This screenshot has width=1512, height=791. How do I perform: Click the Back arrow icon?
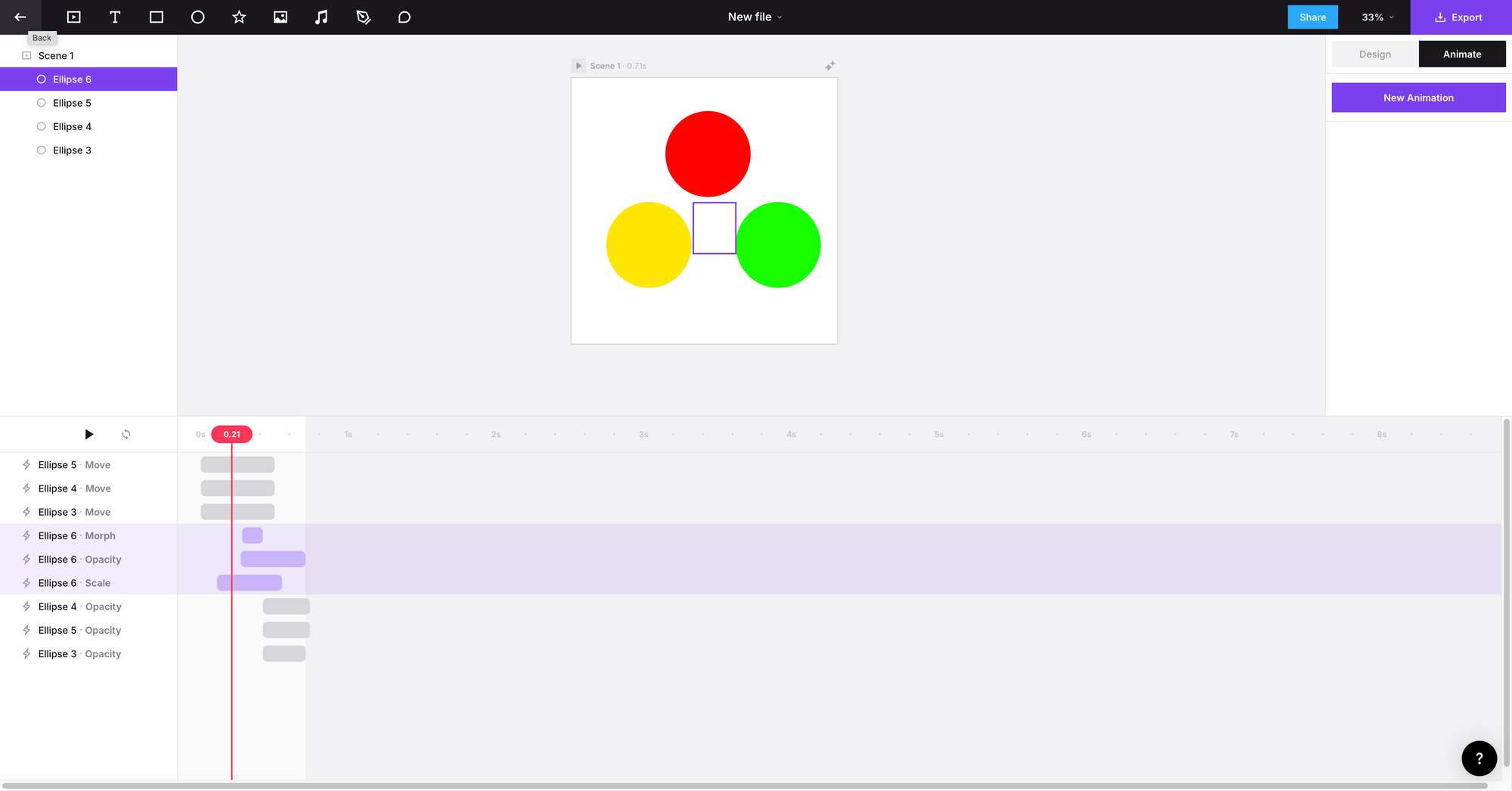point(20,17)
